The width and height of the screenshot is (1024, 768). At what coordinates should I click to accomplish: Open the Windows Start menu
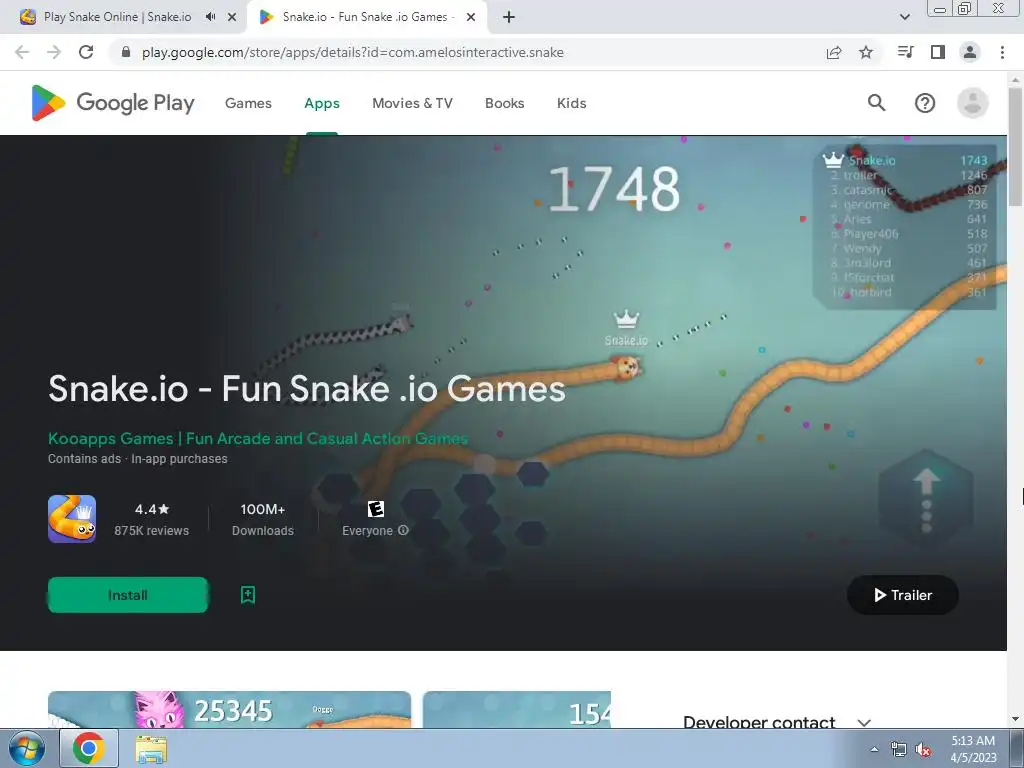tap(26, 748)
